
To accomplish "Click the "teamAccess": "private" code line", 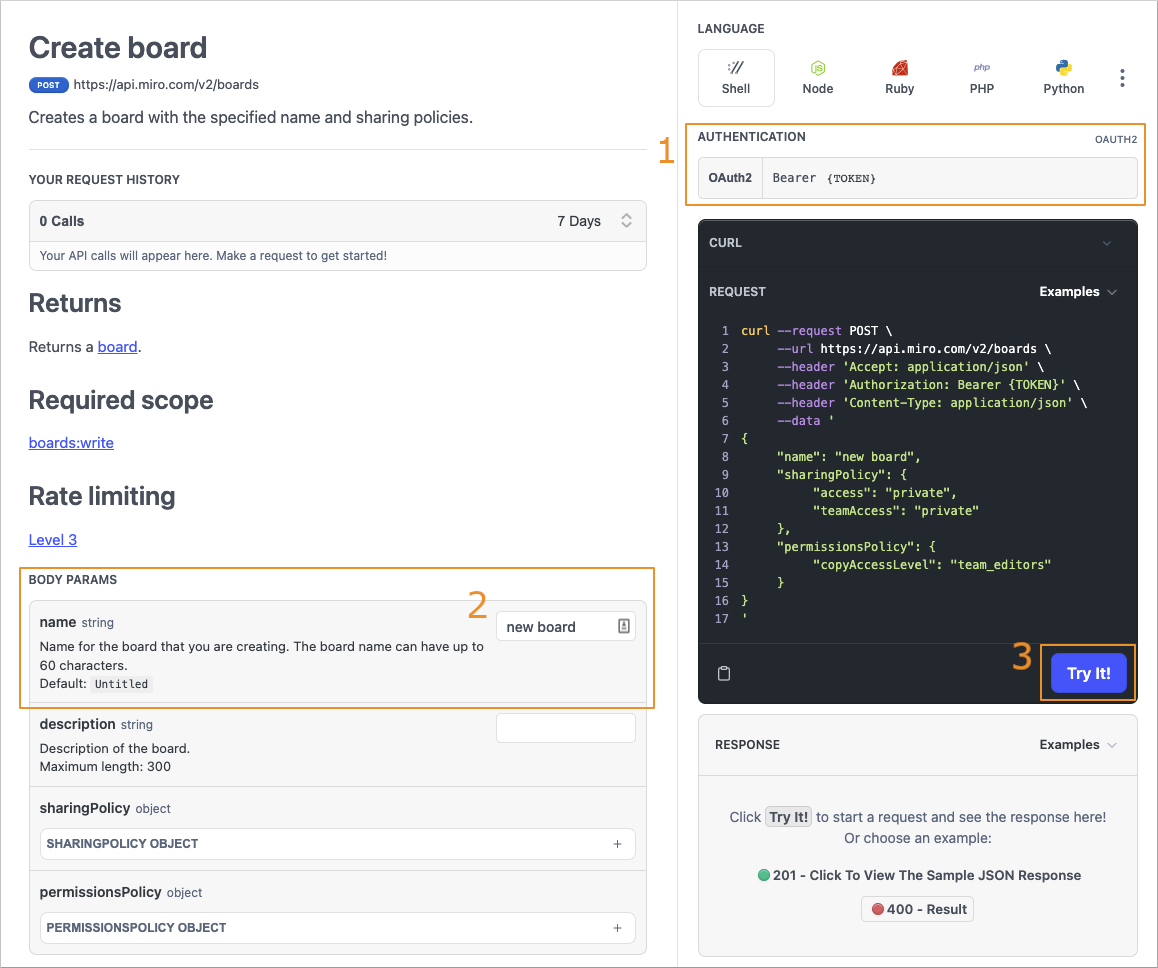I will pyautogui.click(x=895, y=511).
